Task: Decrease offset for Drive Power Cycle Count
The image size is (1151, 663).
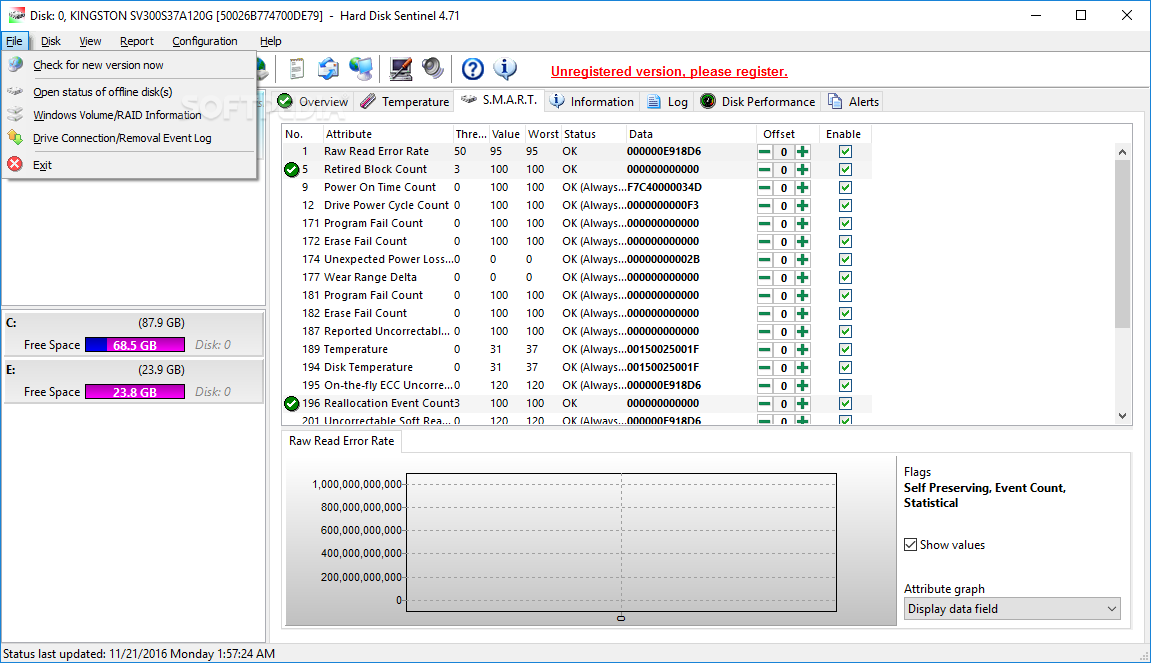Action: tap(764, 206)
